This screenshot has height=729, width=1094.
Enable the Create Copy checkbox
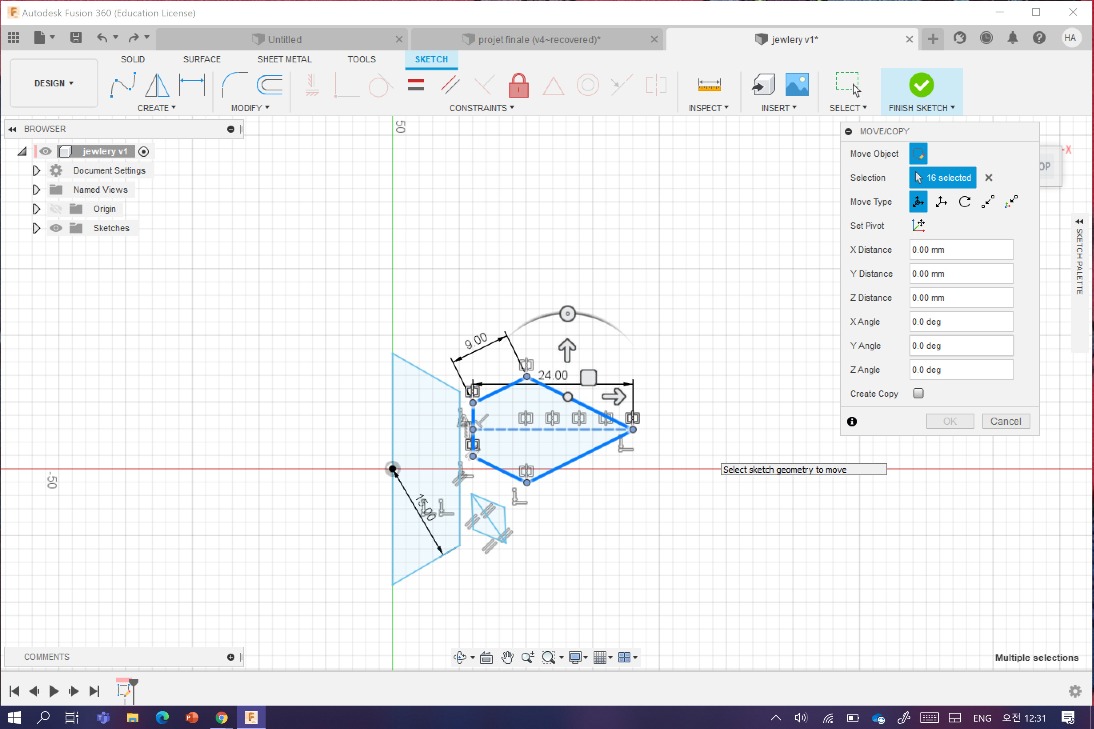pyautogui.click(x=918, y=394)
